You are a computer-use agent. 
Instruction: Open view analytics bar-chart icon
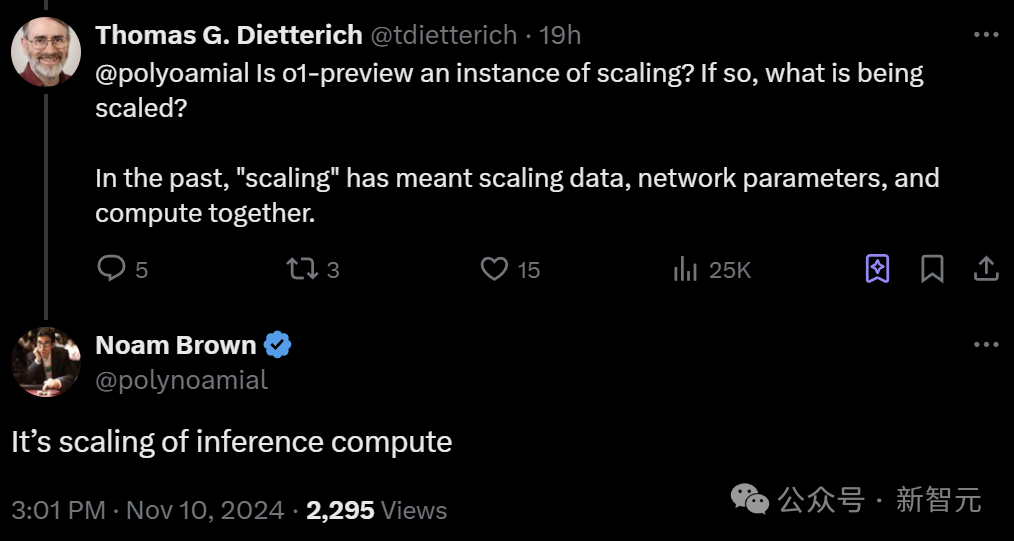tap(685, 268)
